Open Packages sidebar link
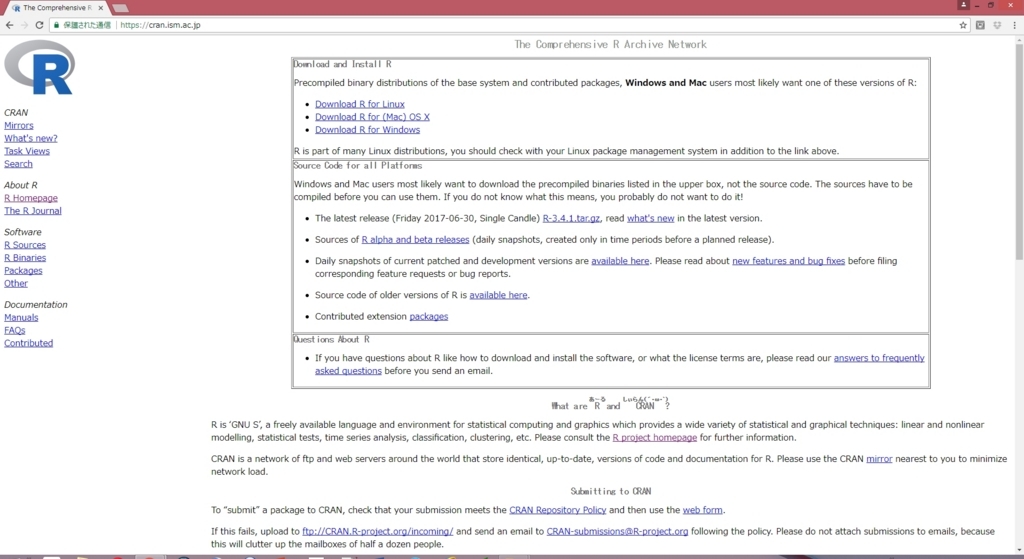 (23, 270)
